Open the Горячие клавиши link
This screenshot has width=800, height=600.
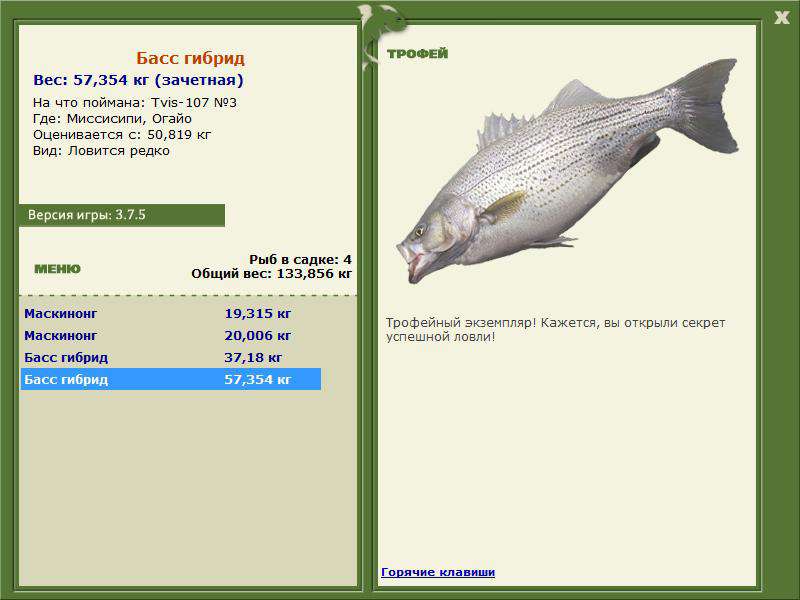(x=438, y=572)
